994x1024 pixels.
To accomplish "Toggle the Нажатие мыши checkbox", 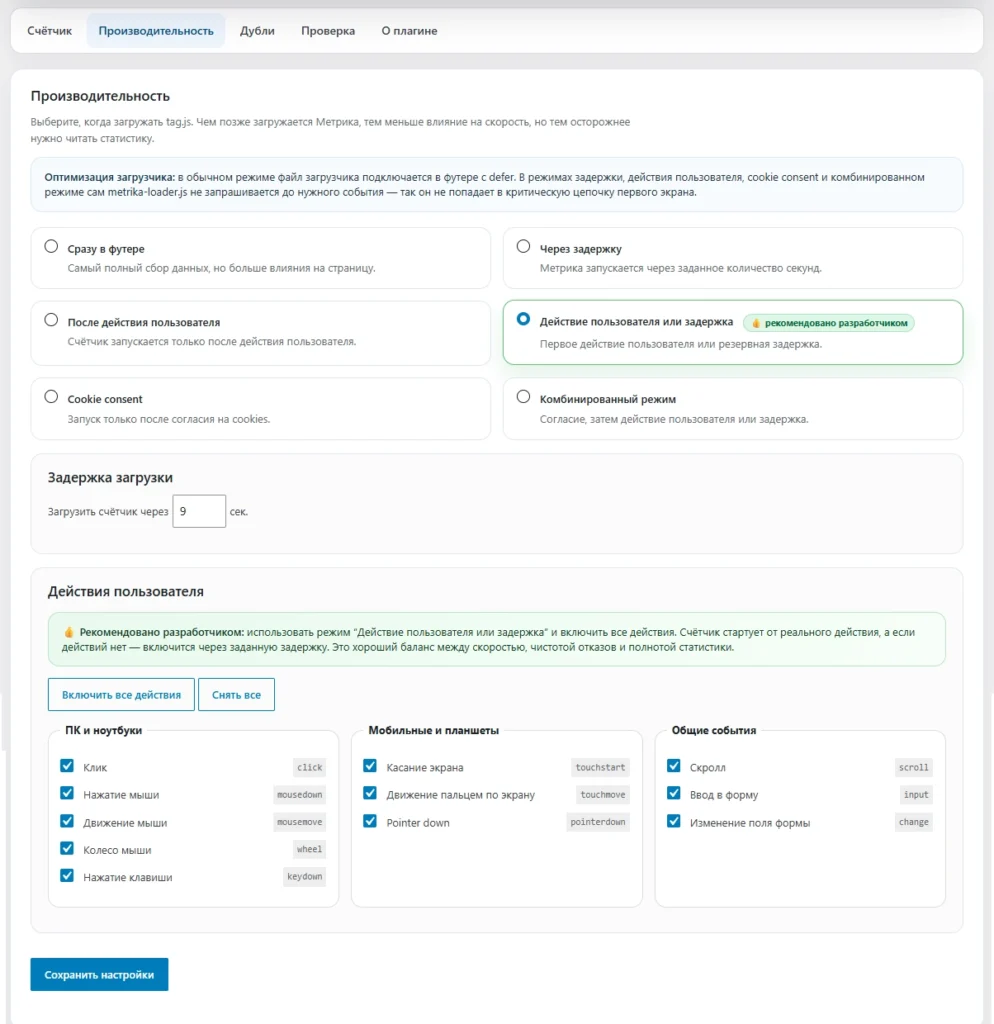I will (x=67, y=793).
